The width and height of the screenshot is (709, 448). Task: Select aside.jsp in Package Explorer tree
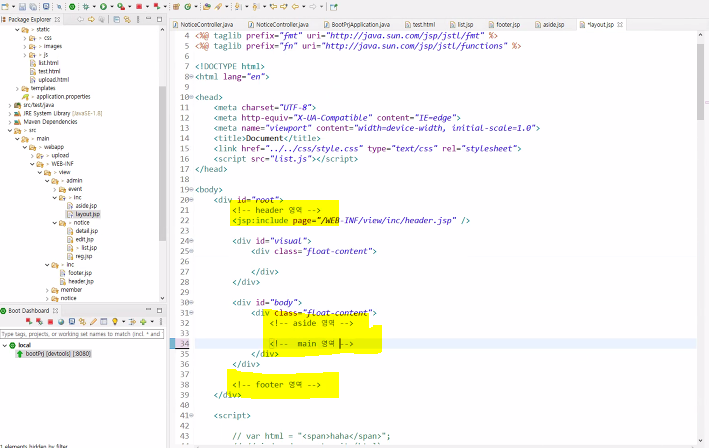[86, 206]
